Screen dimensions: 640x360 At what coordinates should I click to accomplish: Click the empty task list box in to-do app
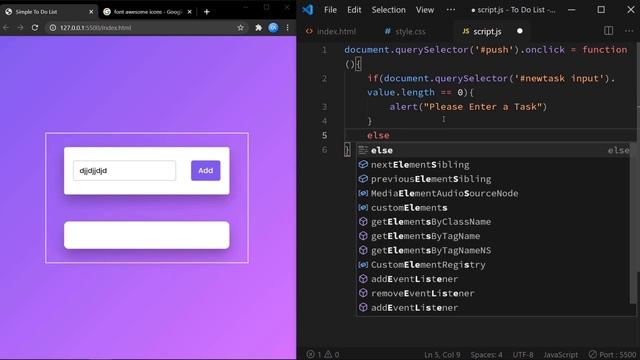(x=147, y=235)
